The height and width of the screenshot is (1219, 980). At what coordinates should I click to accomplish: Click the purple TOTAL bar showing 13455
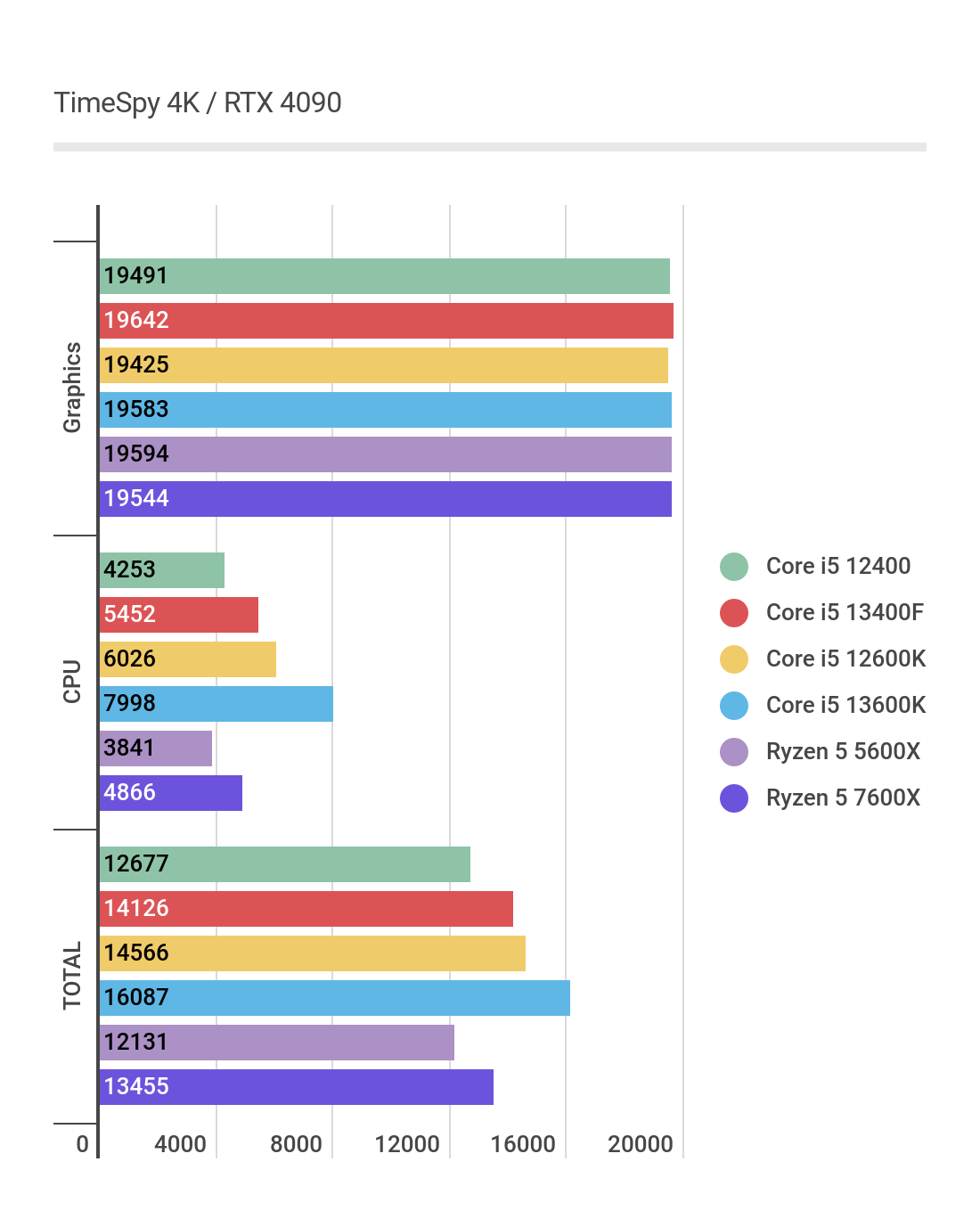coord(297,1087)
